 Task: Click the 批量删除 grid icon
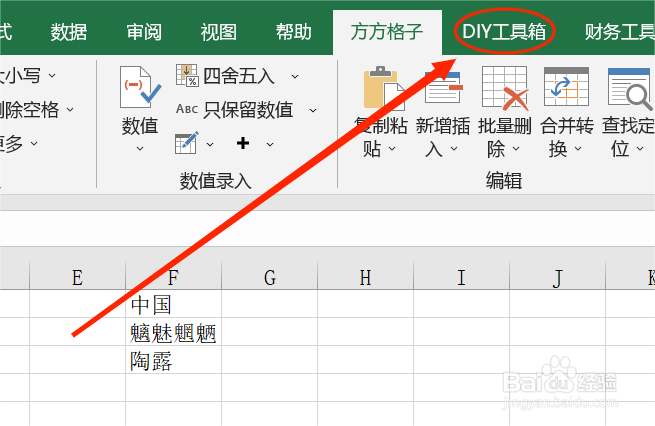(x=505, y=88)
